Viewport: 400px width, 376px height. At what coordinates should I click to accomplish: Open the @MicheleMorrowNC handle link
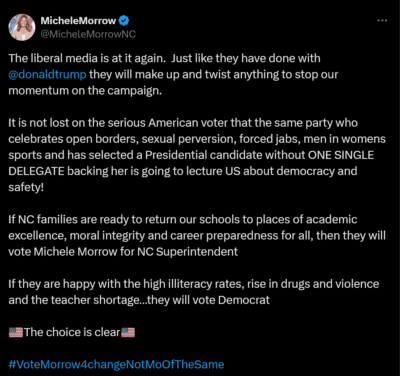tap(88, 34)
